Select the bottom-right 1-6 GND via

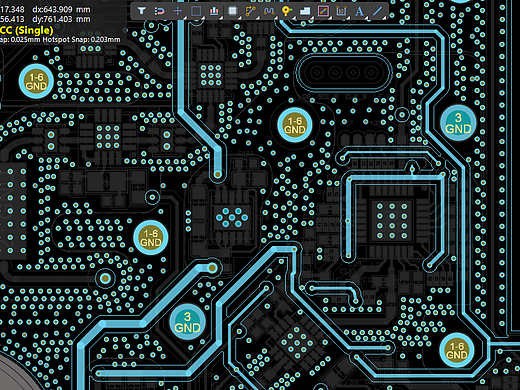[x=457, y=350]
